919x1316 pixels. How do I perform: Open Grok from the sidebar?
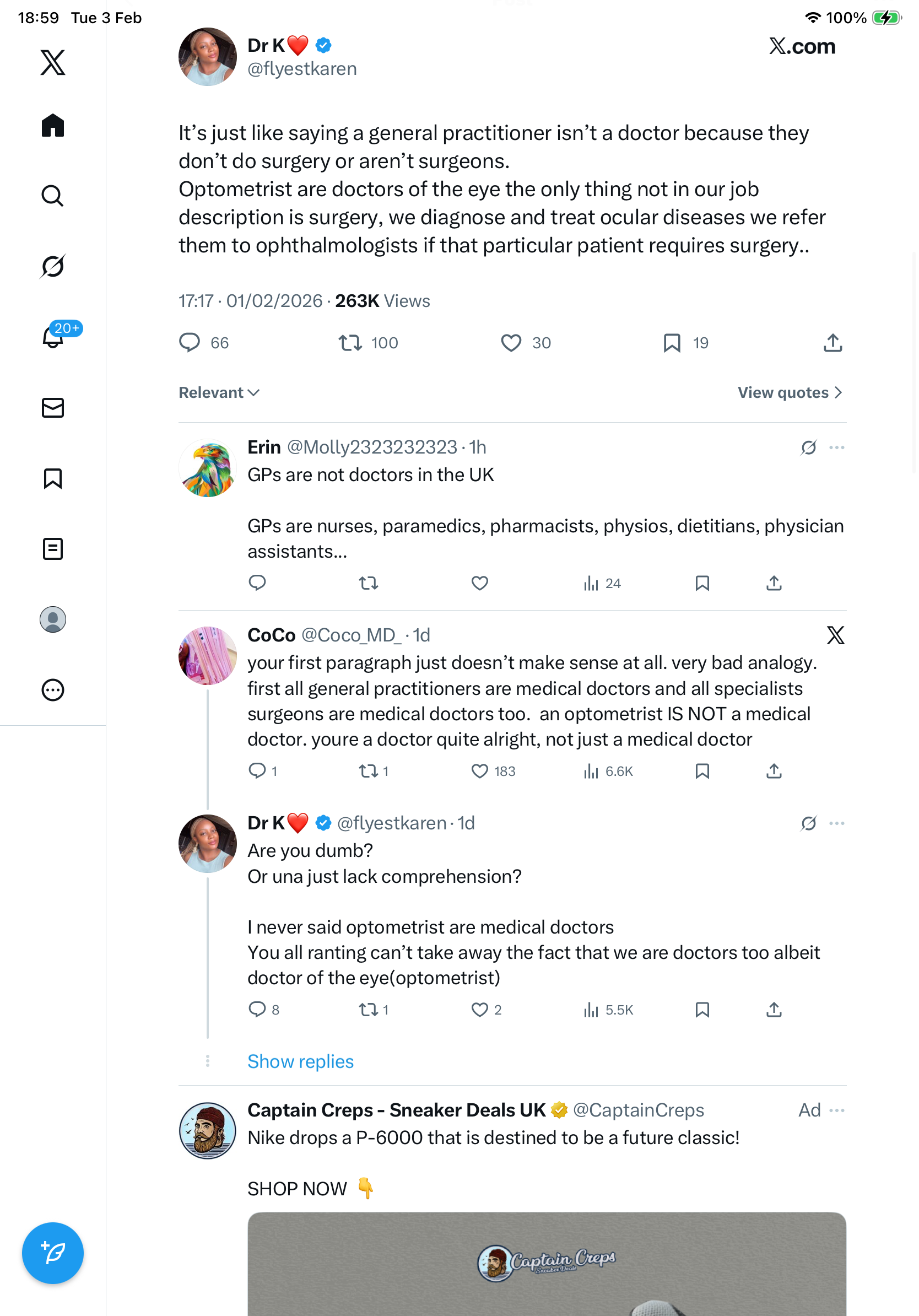pyautogui.click(x=53, y=267)
